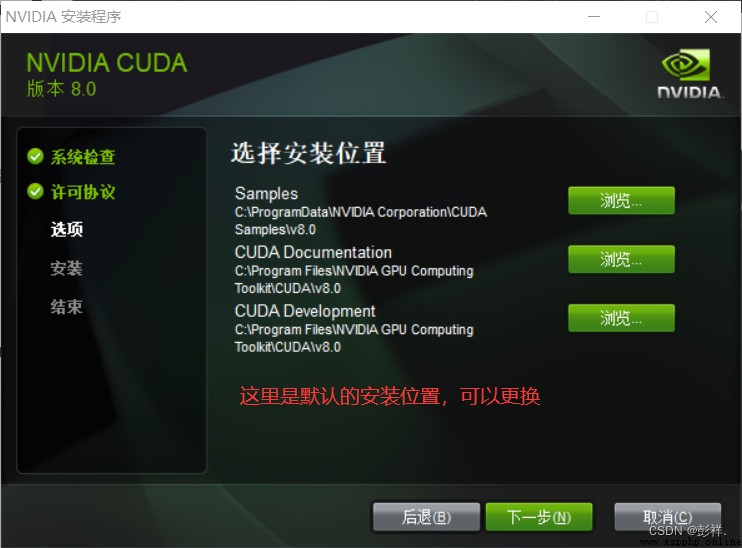Select the 选项 step in sidebar
Image resolution: width=742 pixels, height=548 pixels.
coord(67,230)
